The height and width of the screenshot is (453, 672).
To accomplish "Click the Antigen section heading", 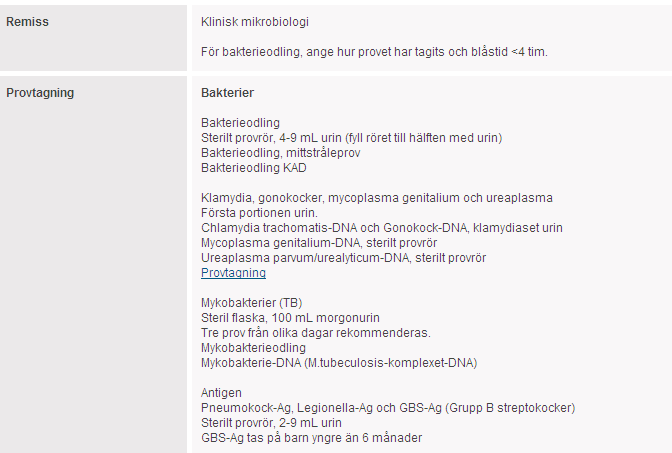I will pos(221,393).
